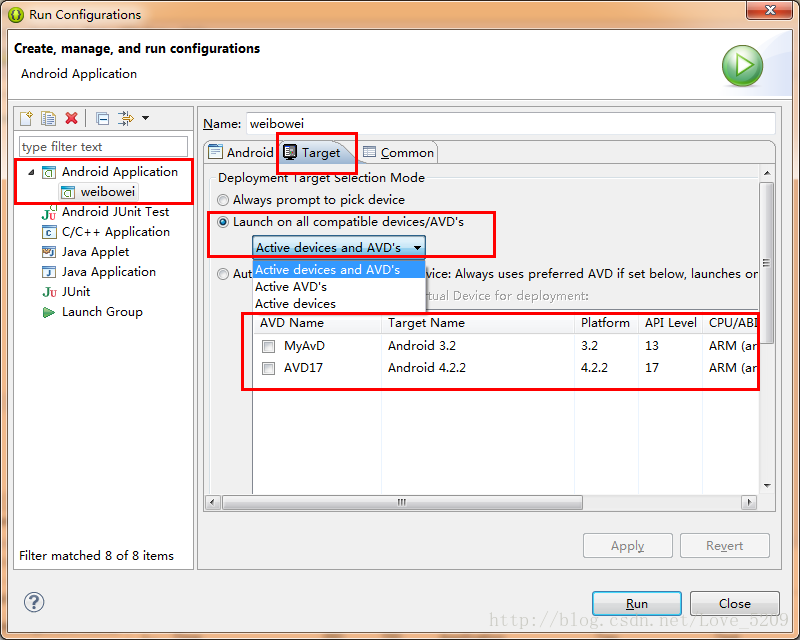The width and height of the screenshot is (800, 640).
Task: Click the Java Applet icon
Action: coord(49,252)
